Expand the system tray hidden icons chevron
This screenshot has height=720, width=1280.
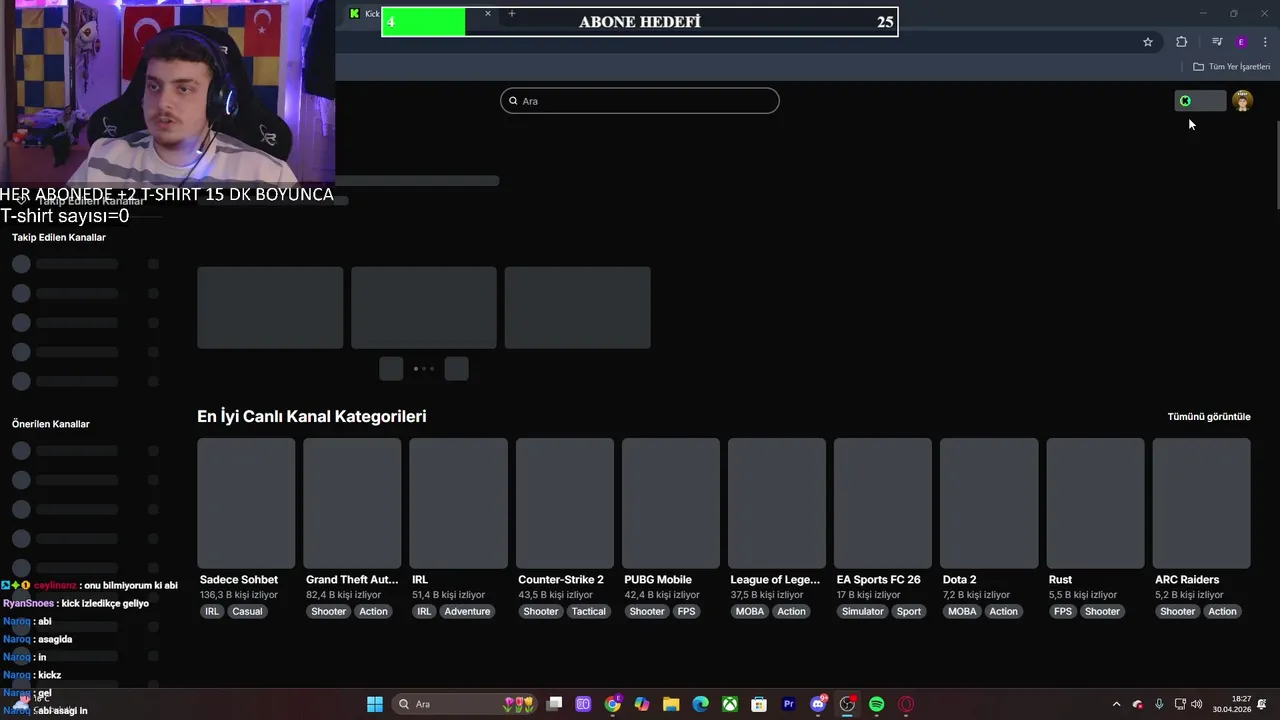1117,705
